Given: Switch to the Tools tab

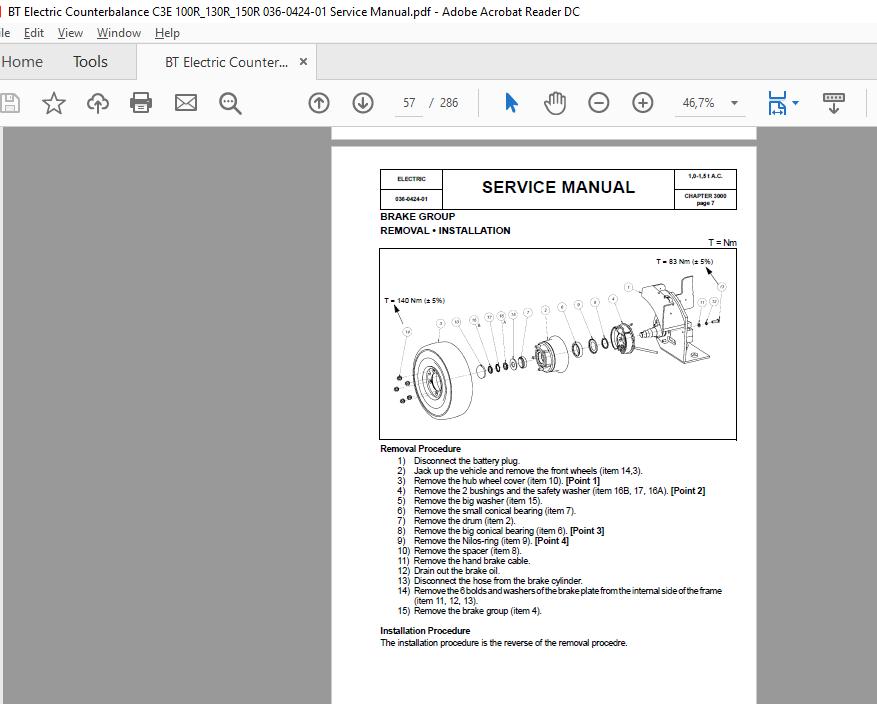Looking at the screenshot, I should (90, 62).
